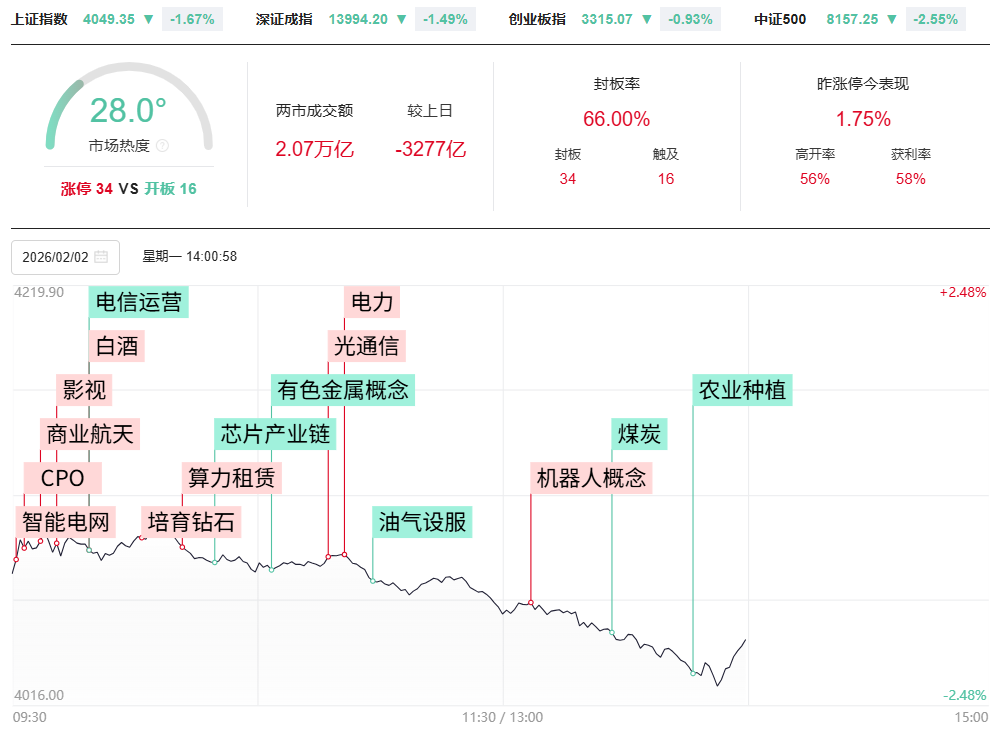Open the calendar icon in the date box
The image size is (1003, 730).
click(101, 257)
